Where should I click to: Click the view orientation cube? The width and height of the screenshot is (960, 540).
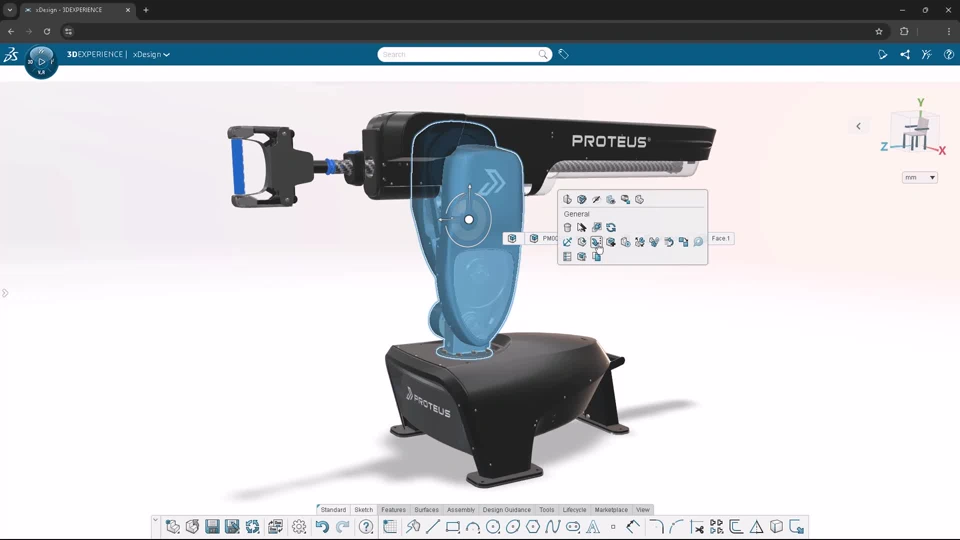pos(915,132)
